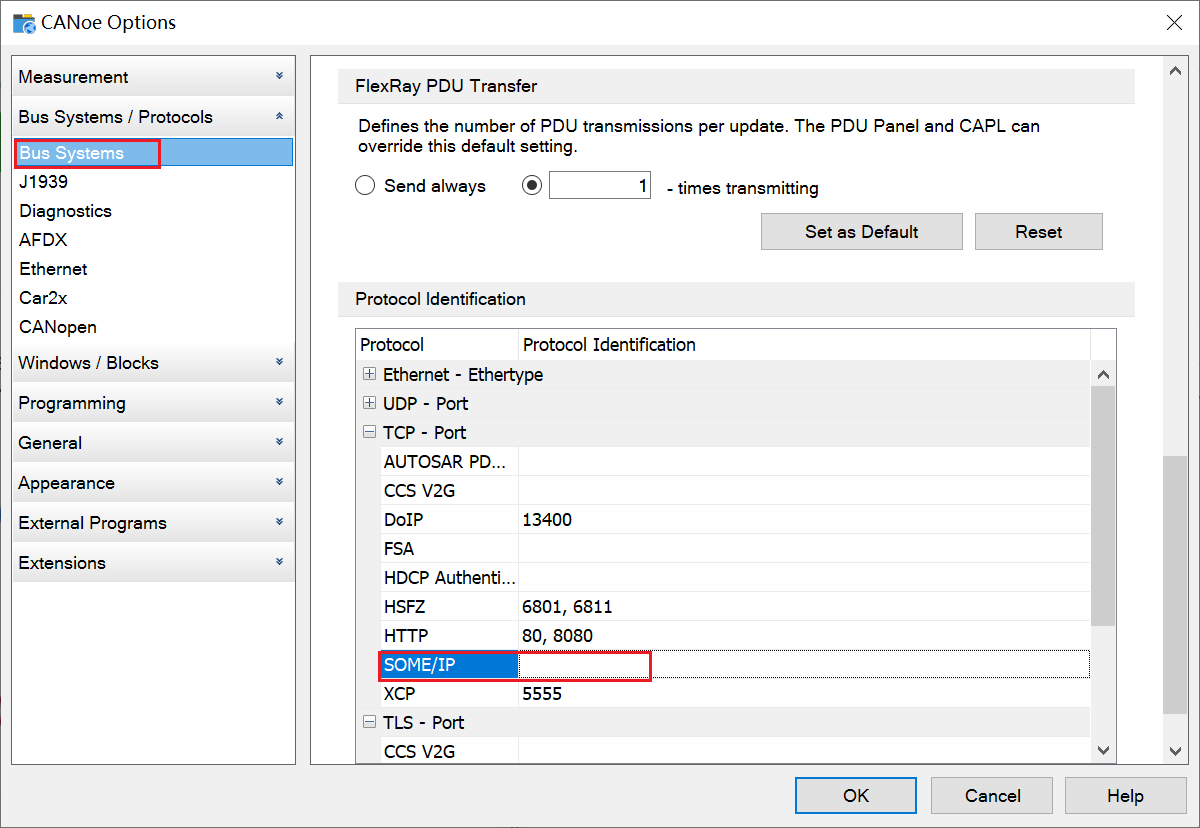
Task: Select the HDCP Authenti... protocol row
Action: [449, 577]
